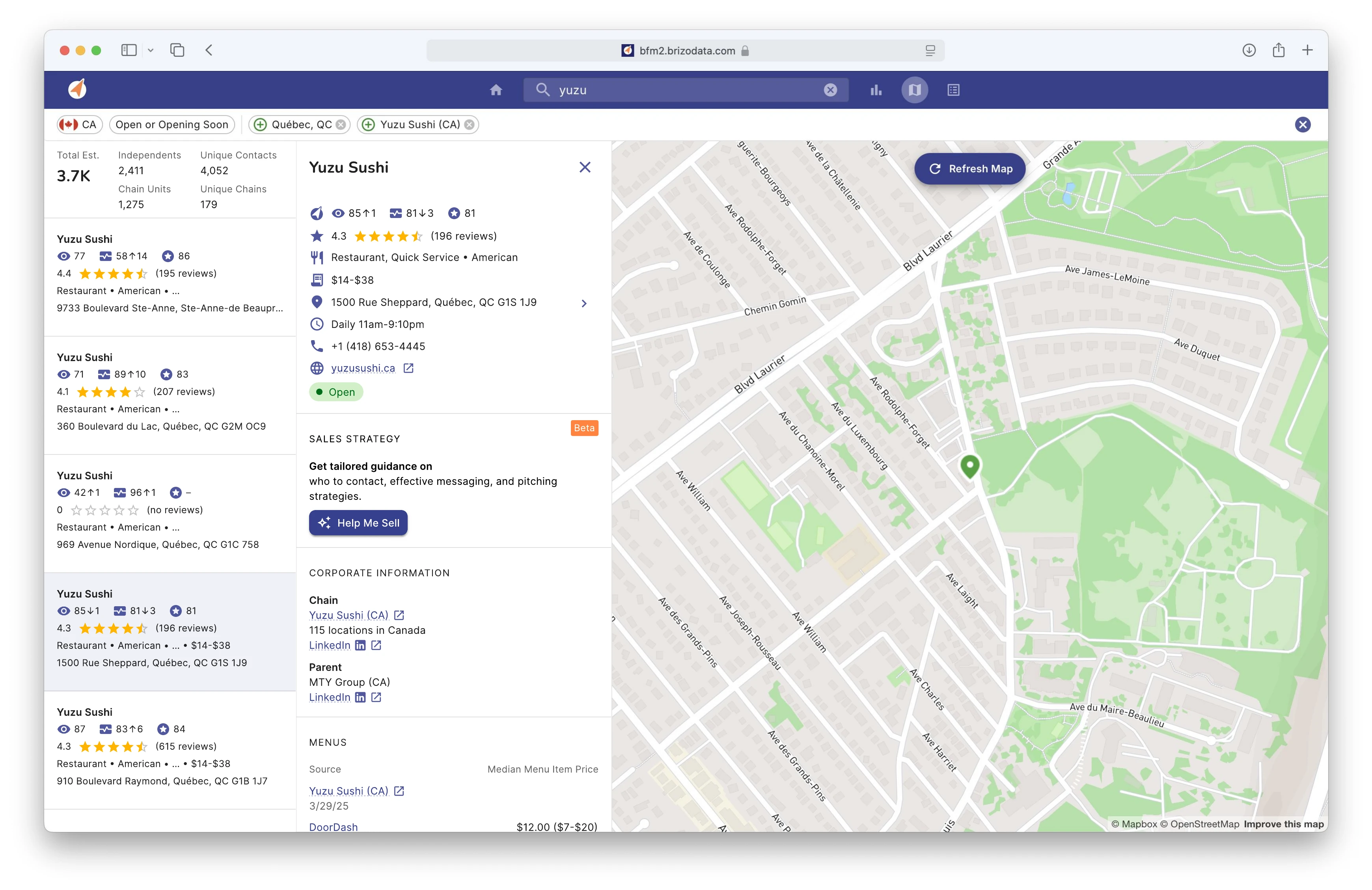
Task: Click the Yuzu Sushi (CA) menu source link
Action: click(x=348, y=791)
